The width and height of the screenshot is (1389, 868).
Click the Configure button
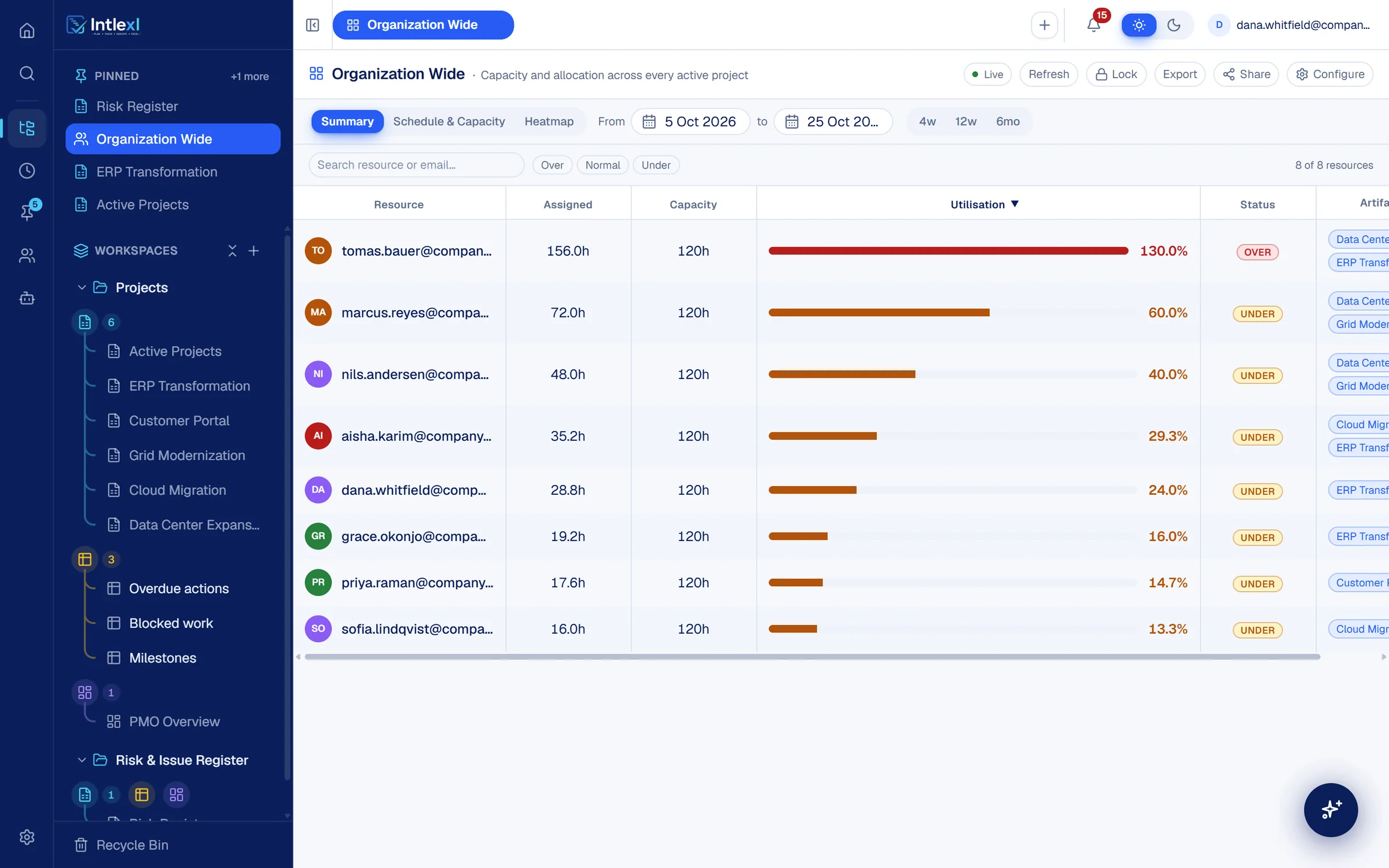(x=1330, y=74)
